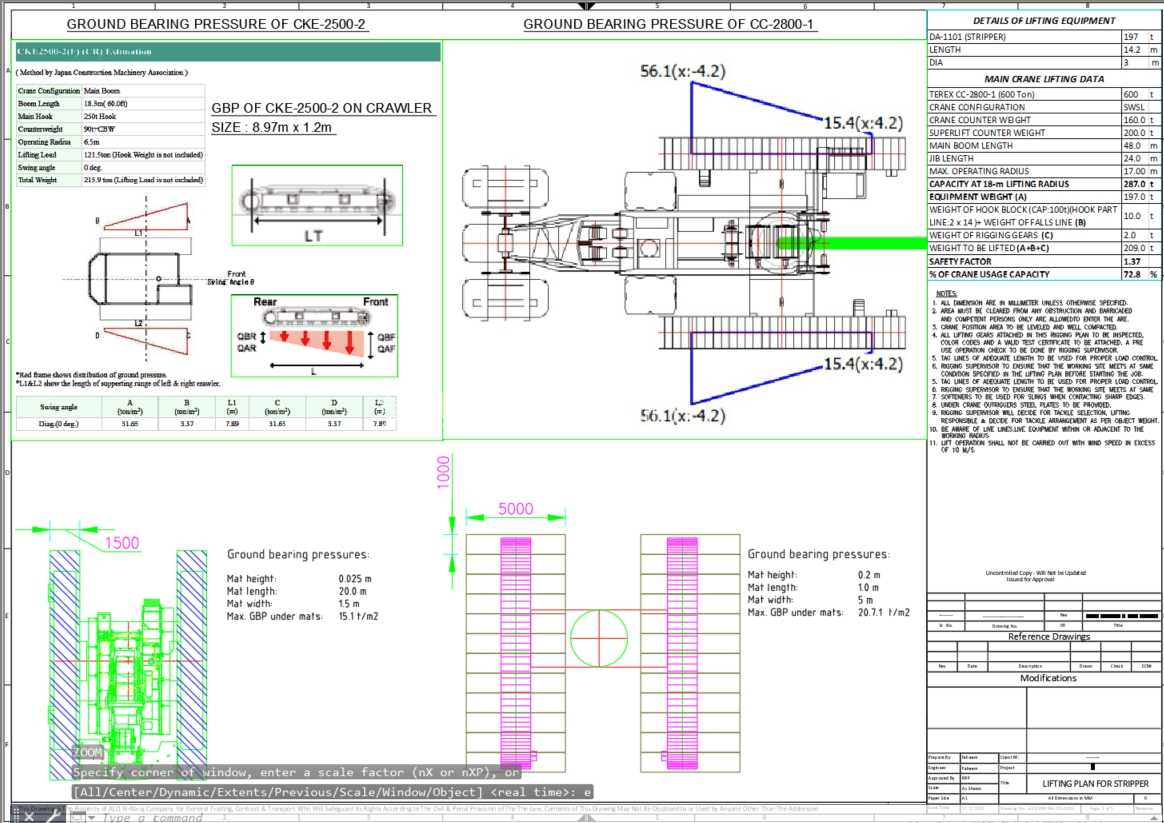Pick the magenta 5000 dimension text
Image resolution: width=1164 pixels, height=823 pixels.
(x=515, y=508)
